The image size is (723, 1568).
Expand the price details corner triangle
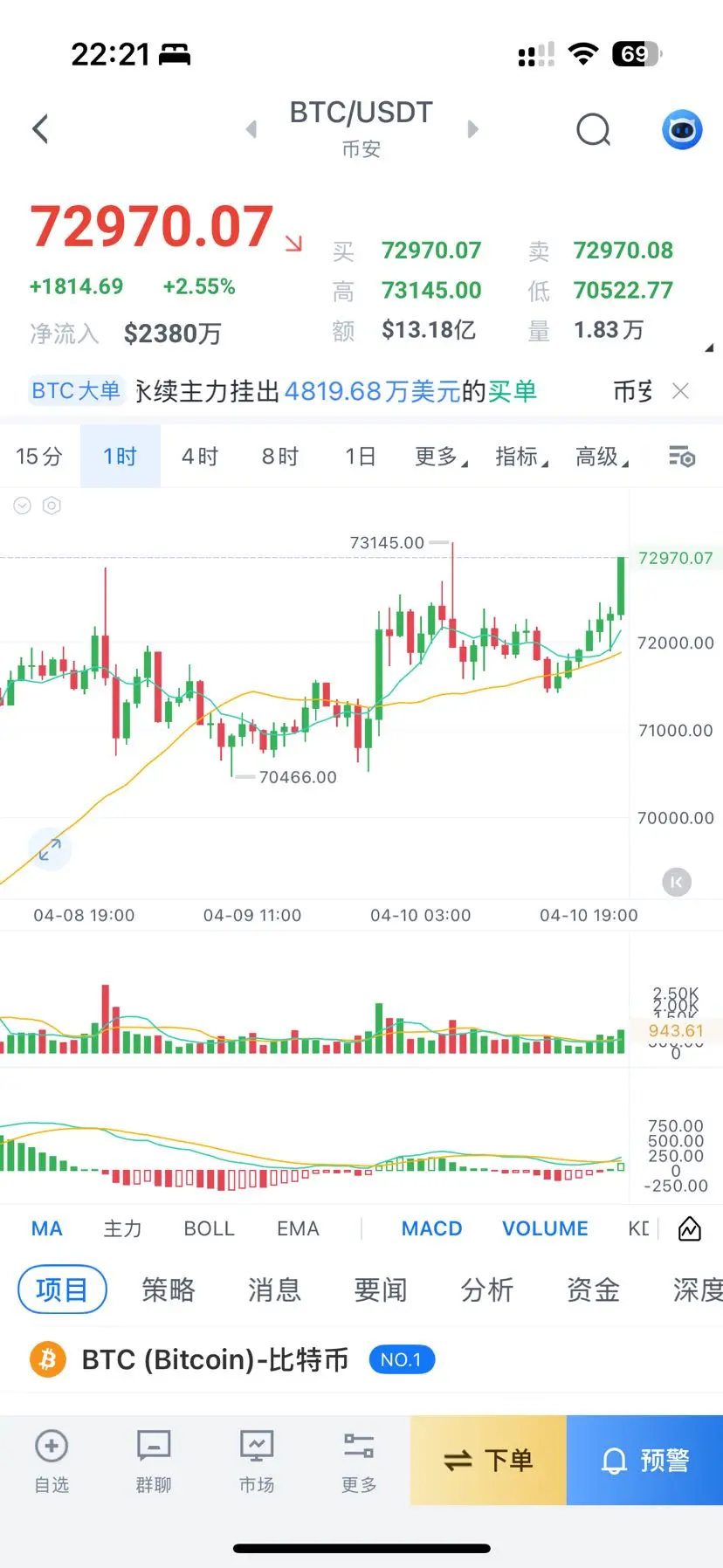point(709,347)
